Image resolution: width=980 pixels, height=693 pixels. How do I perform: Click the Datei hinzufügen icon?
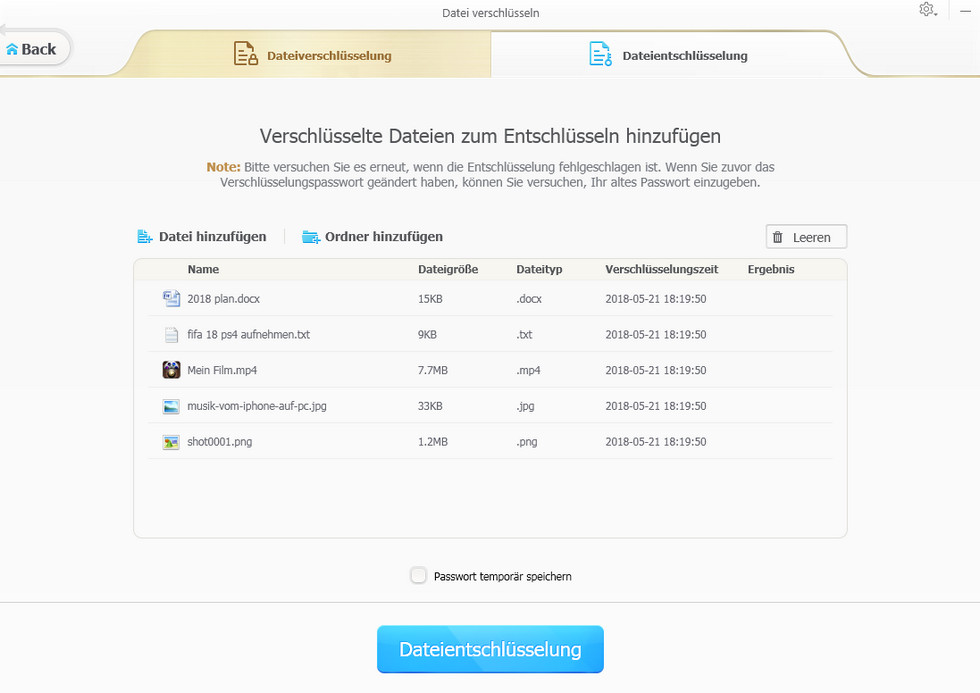point(145,237)
